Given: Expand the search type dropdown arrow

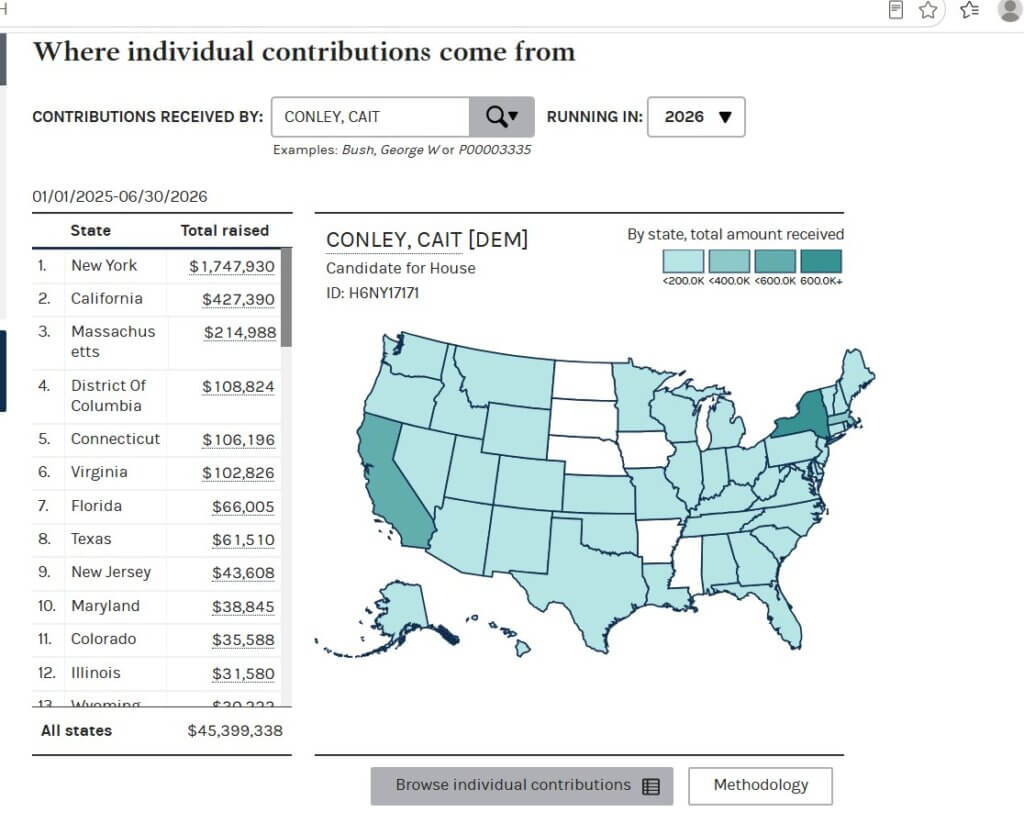Looking at the screenshot, I should [x=513, y=116].
